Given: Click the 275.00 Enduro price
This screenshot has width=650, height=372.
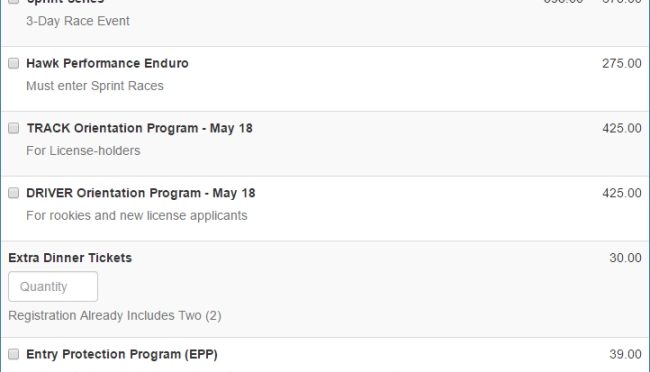Looking at the screenshot, I should [622, 63].
